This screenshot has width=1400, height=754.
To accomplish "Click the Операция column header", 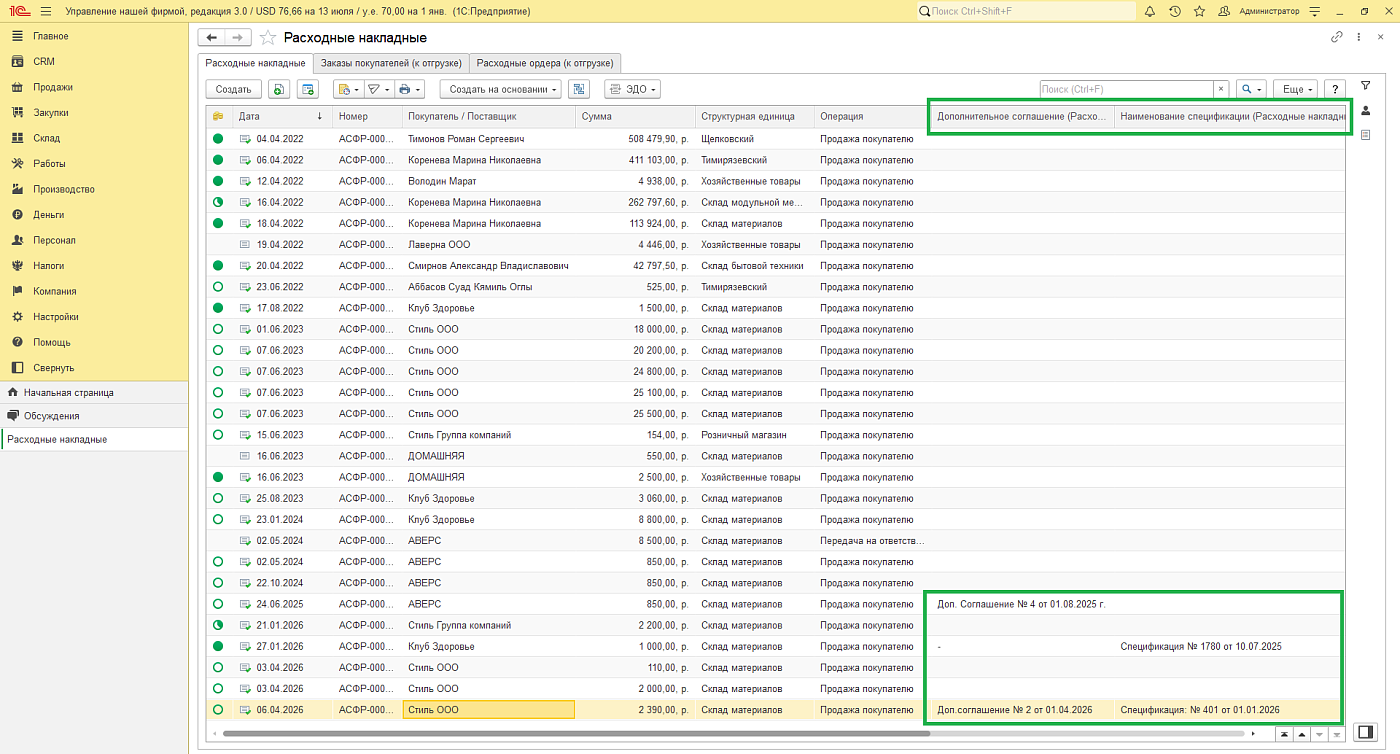I will tap(870, 116).
